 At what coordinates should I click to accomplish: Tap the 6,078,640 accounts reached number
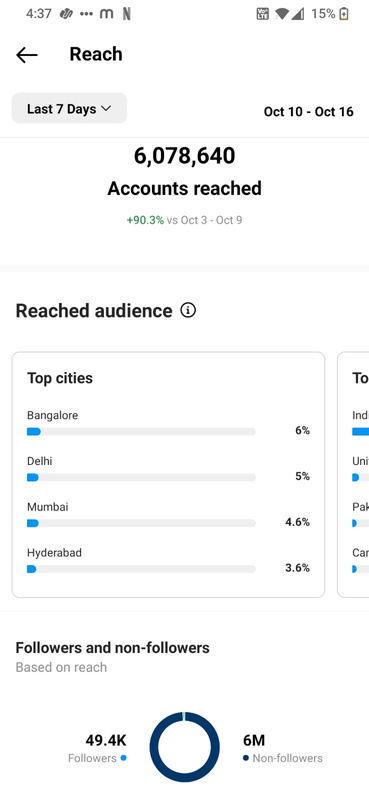184,156
